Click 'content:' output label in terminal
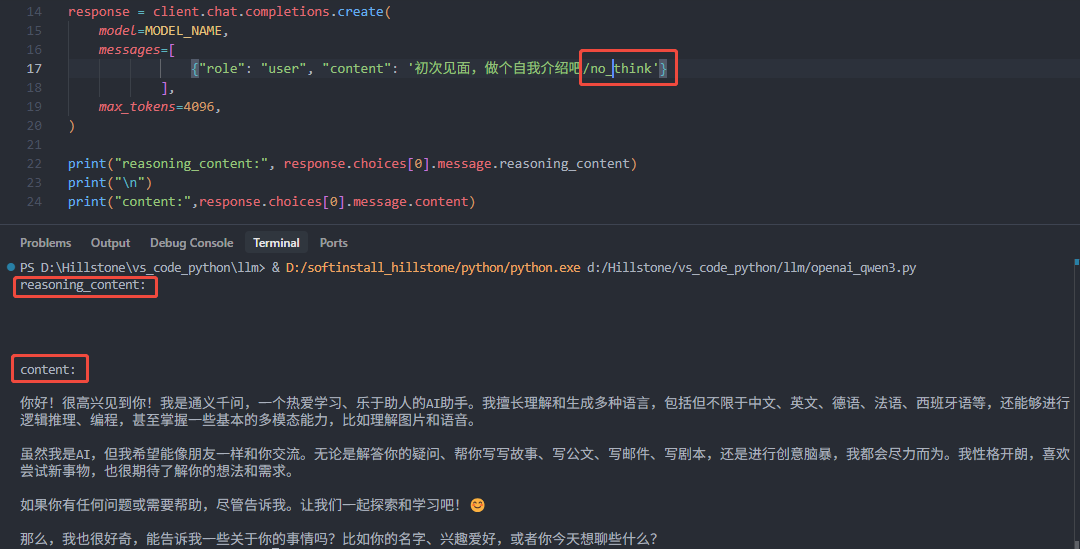Viewport: 1080px width, 549px height. coord(48,370)
